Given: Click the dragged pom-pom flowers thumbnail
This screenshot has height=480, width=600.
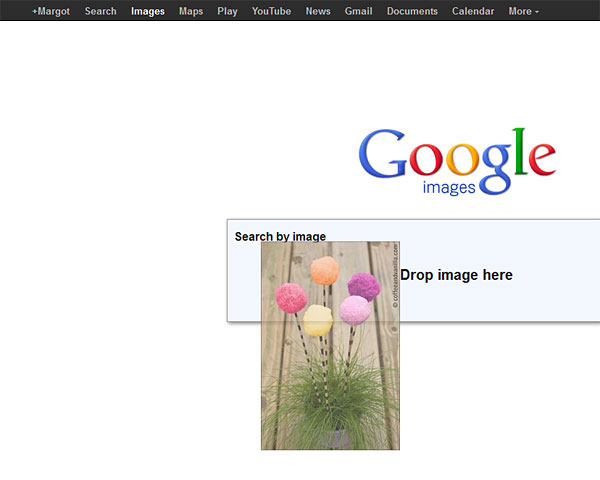Looking at the screenshot, I should coord(330,345).
